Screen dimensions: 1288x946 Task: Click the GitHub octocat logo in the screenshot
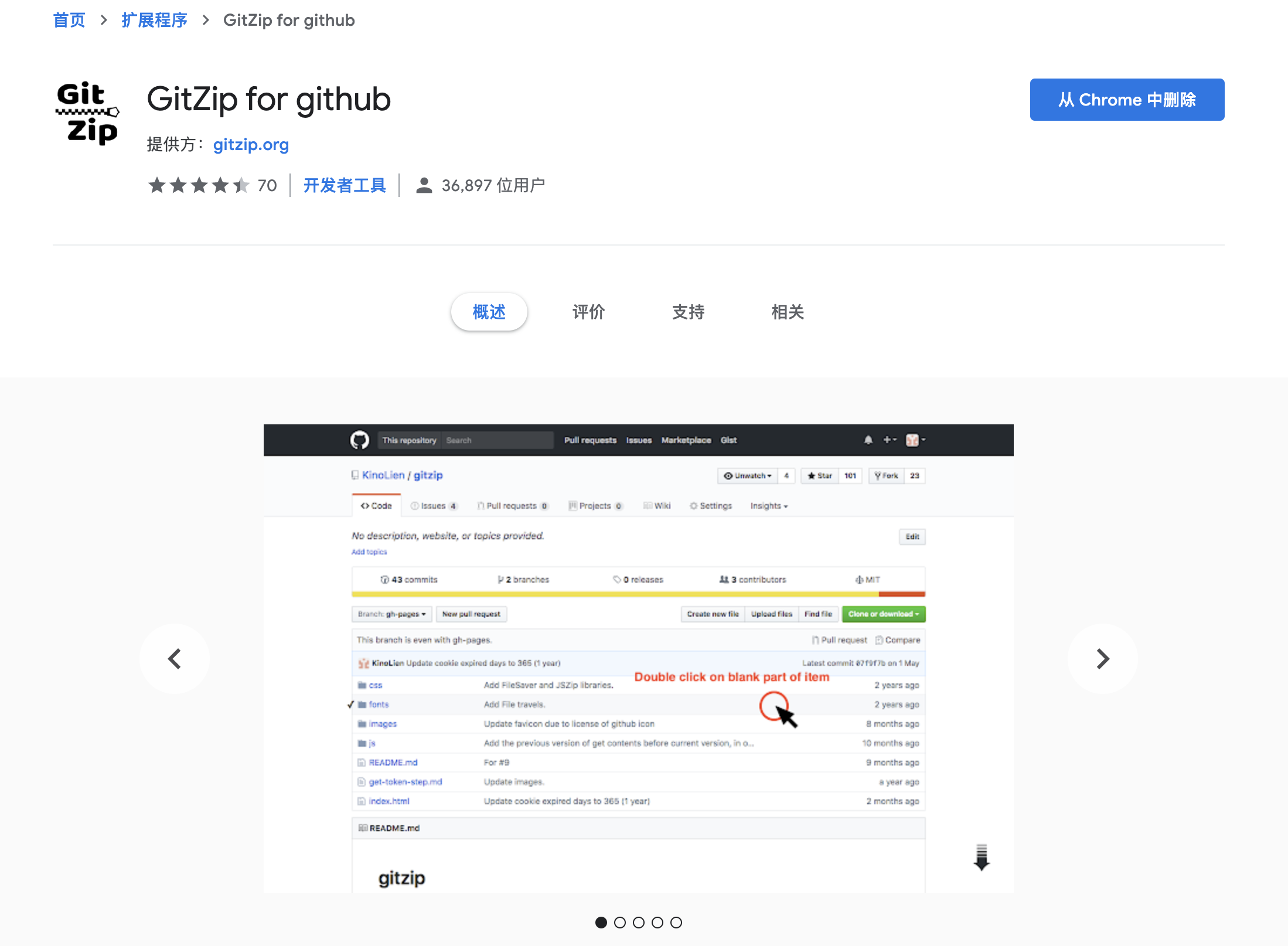pyautogui.click(x=360, y=440)
